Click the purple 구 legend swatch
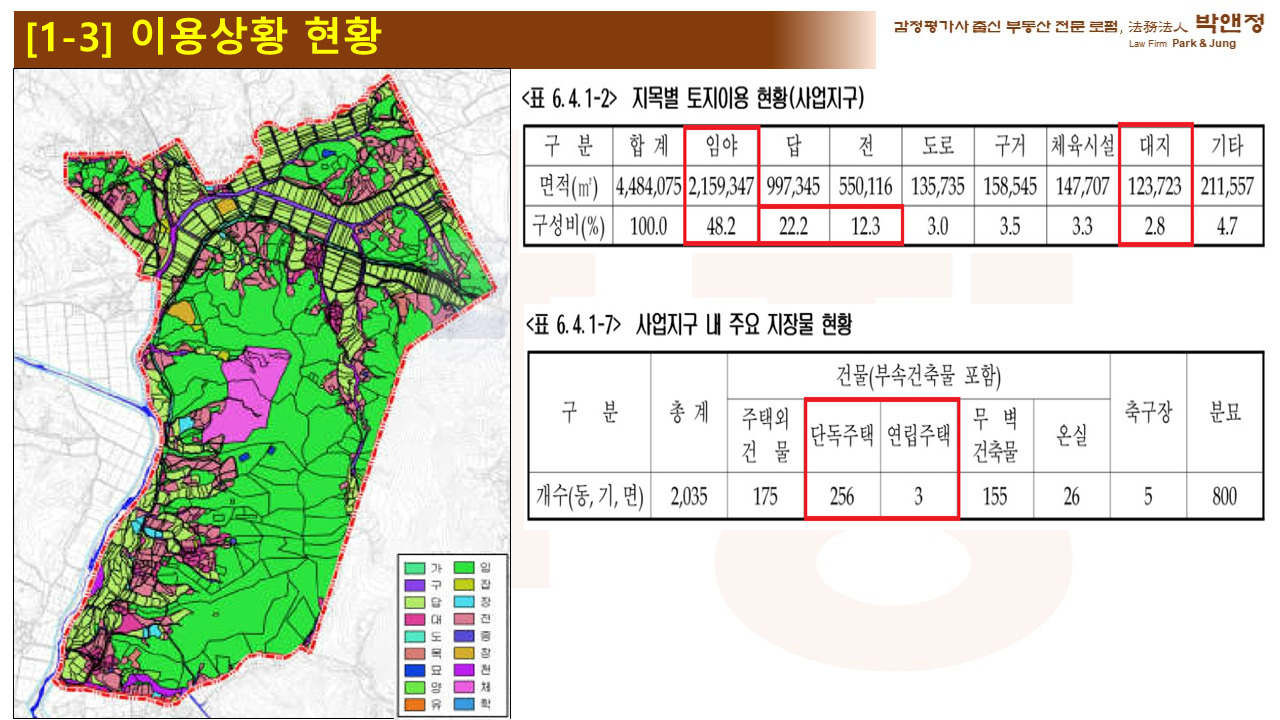 [413, 586]
